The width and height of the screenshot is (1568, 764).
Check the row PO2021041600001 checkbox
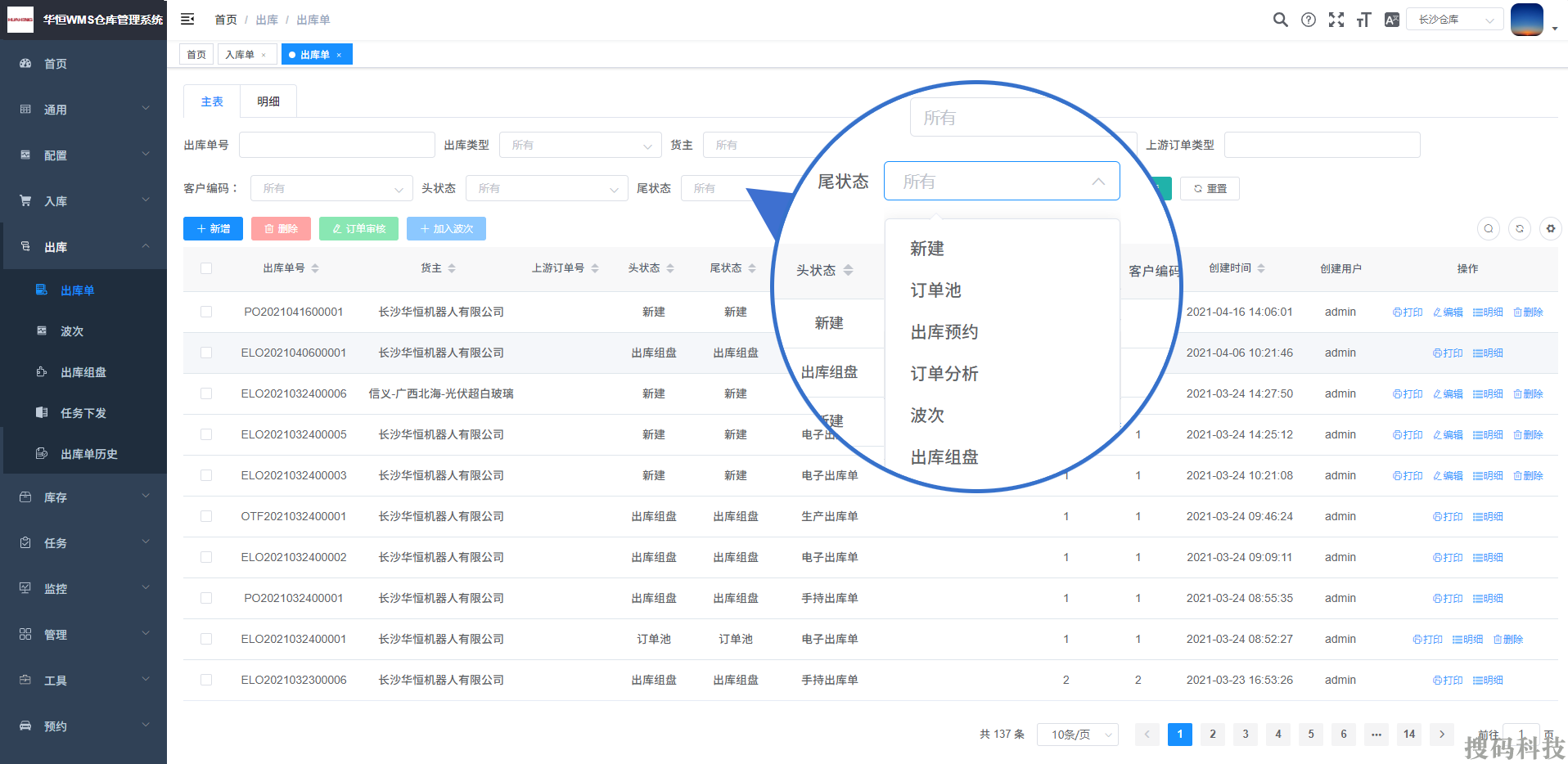[x=206, y=312]
